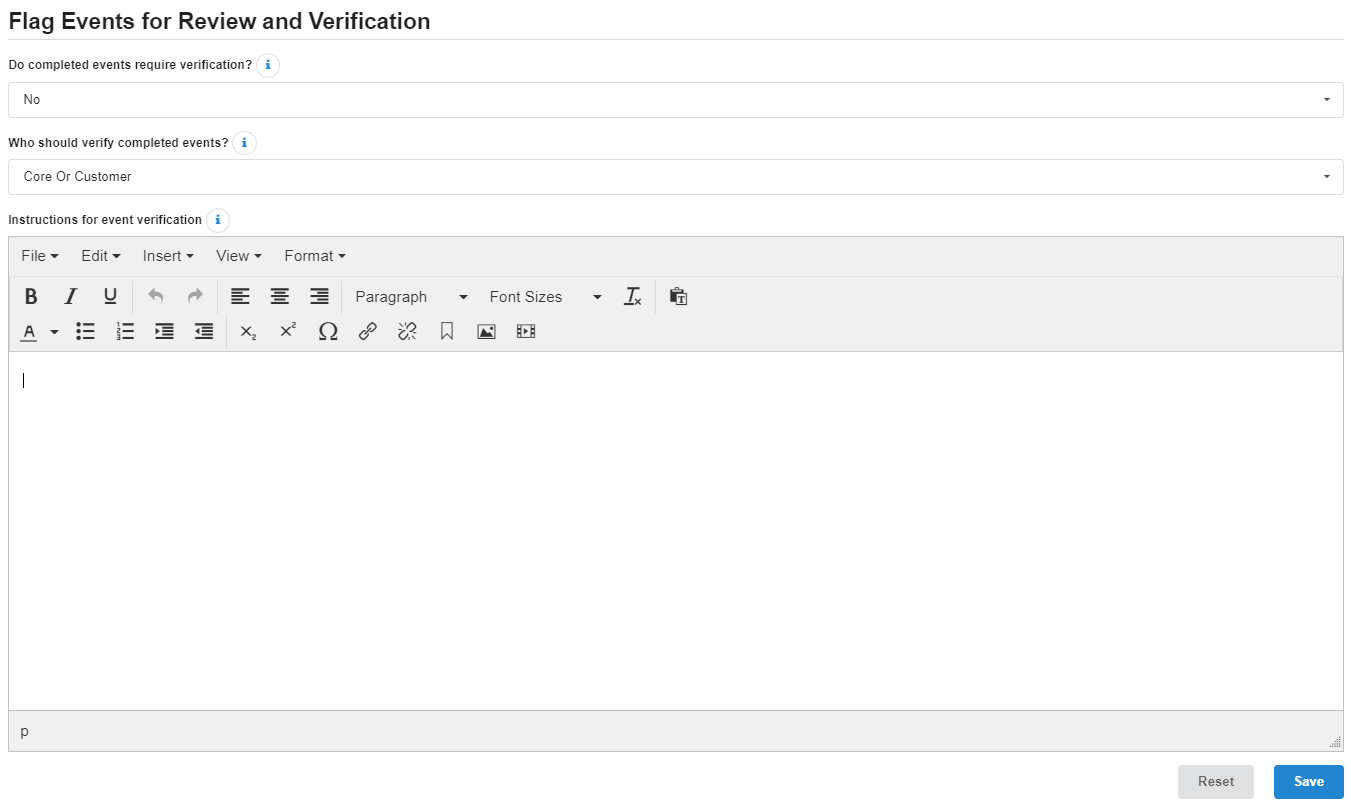Open the verification required dropdown showing No

(675, 100)
